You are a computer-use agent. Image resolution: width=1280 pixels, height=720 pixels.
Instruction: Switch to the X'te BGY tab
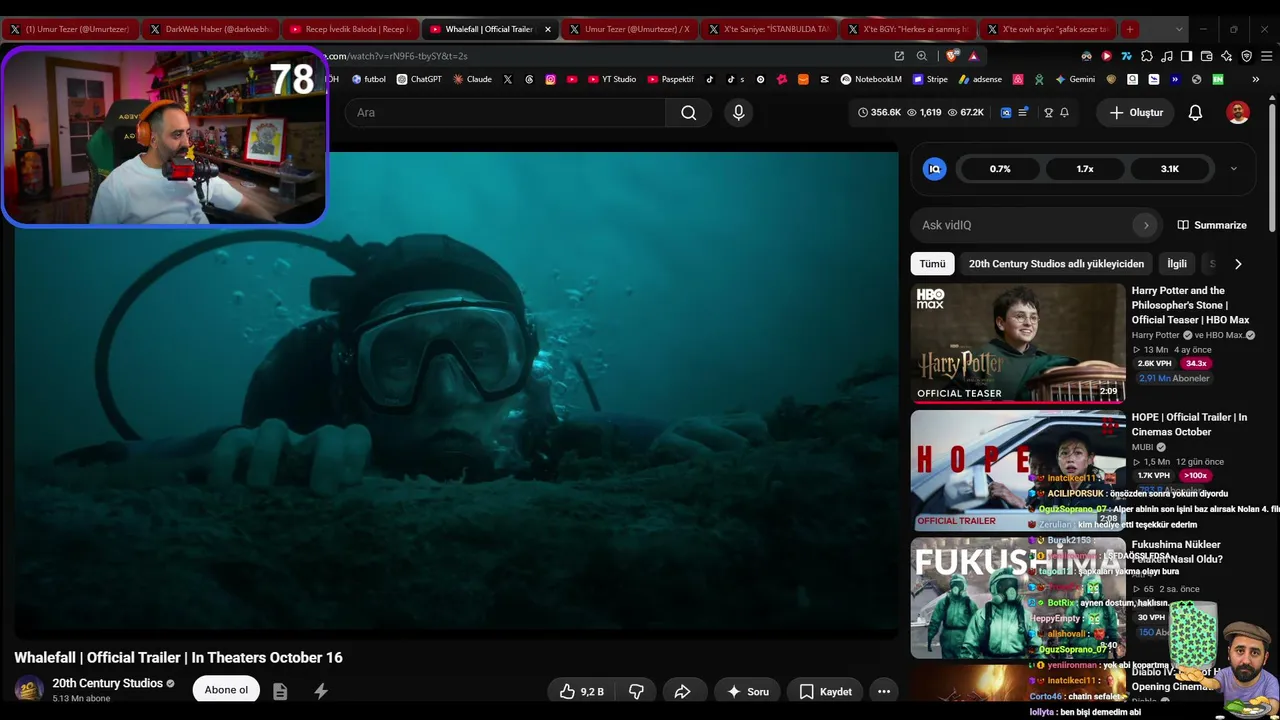point(909,29)
